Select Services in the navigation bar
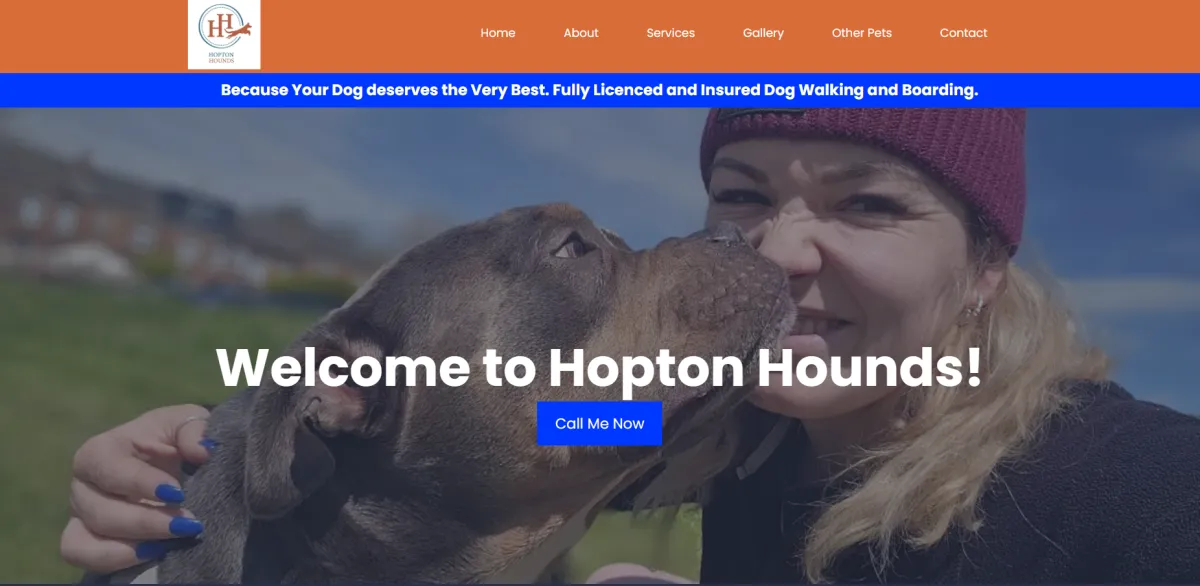The height and width of the screenshot is (586, 1200). (671, 33)
